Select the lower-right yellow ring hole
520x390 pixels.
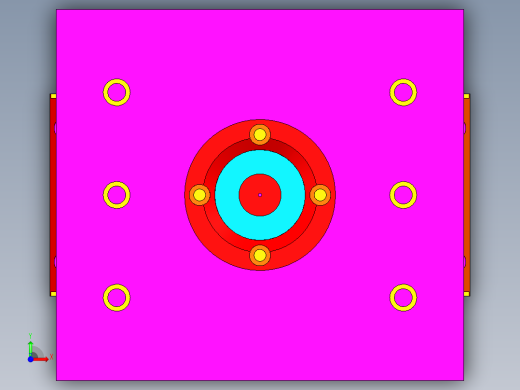tap(403, 298)
